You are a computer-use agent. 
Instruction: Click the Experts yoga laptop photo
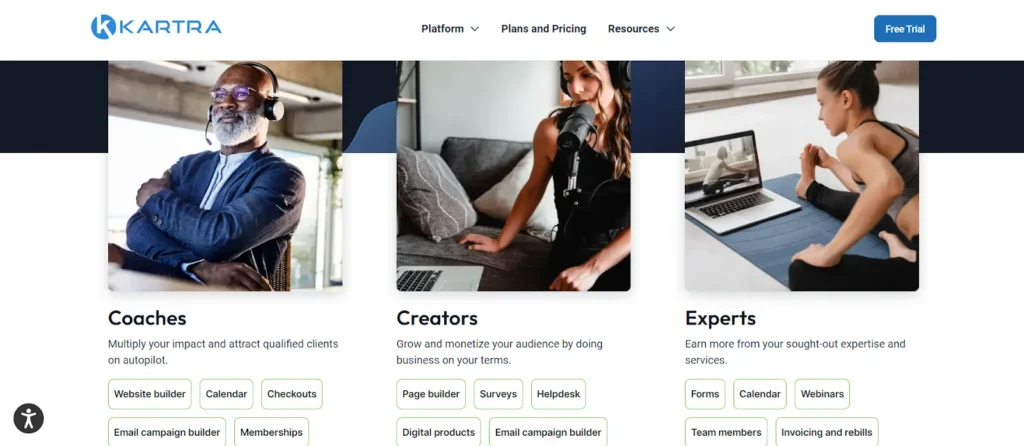[802, 176]
